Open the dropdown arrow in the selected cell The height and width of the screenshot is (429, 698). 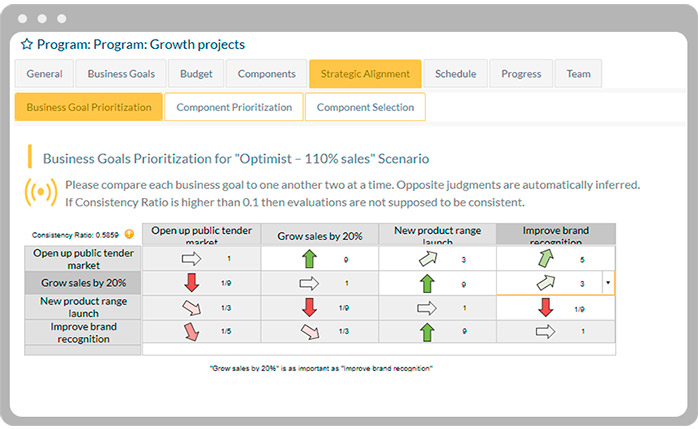pyautogui.click(x=609, y=284)
